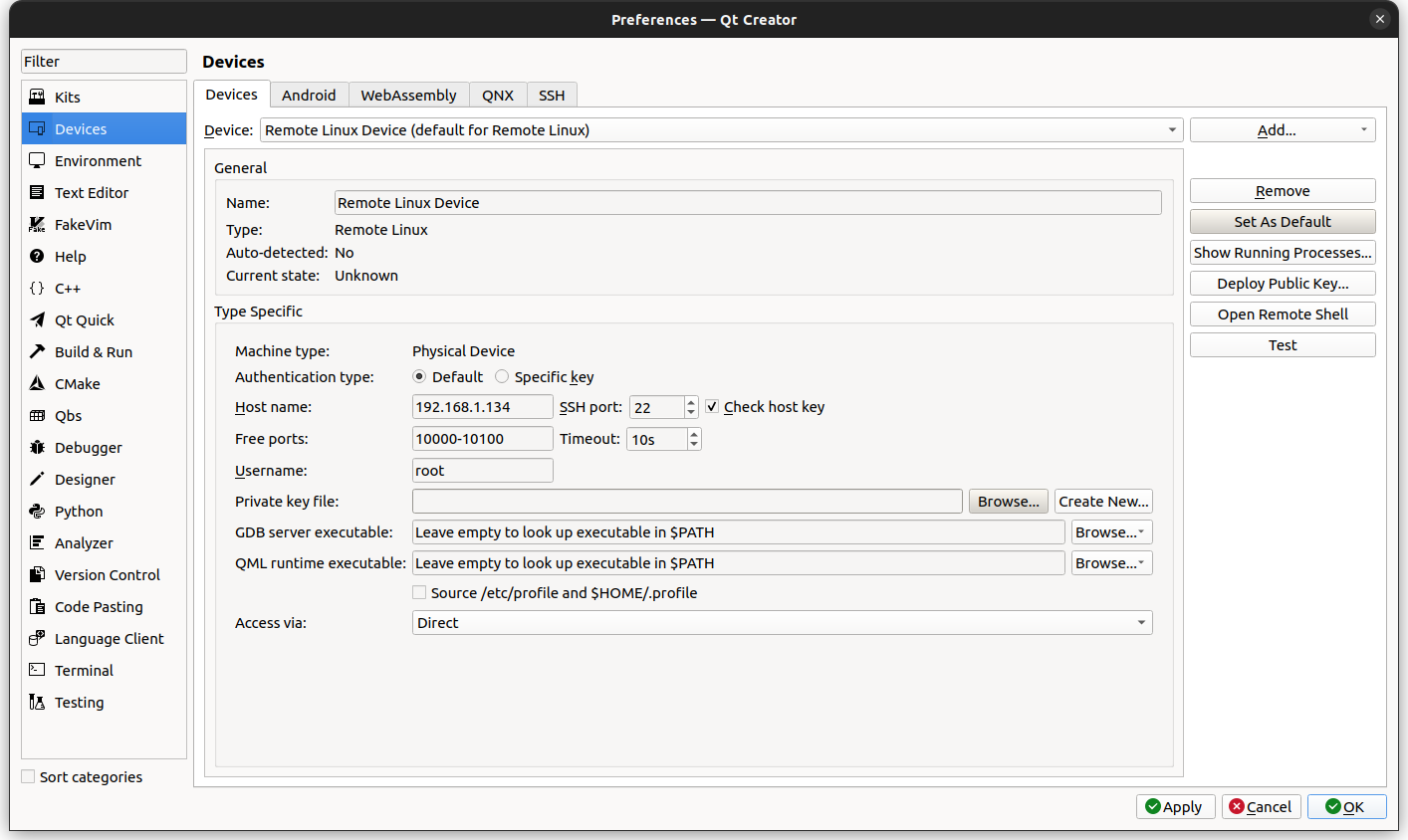Open the SSH settings tab

click(552, 95)
